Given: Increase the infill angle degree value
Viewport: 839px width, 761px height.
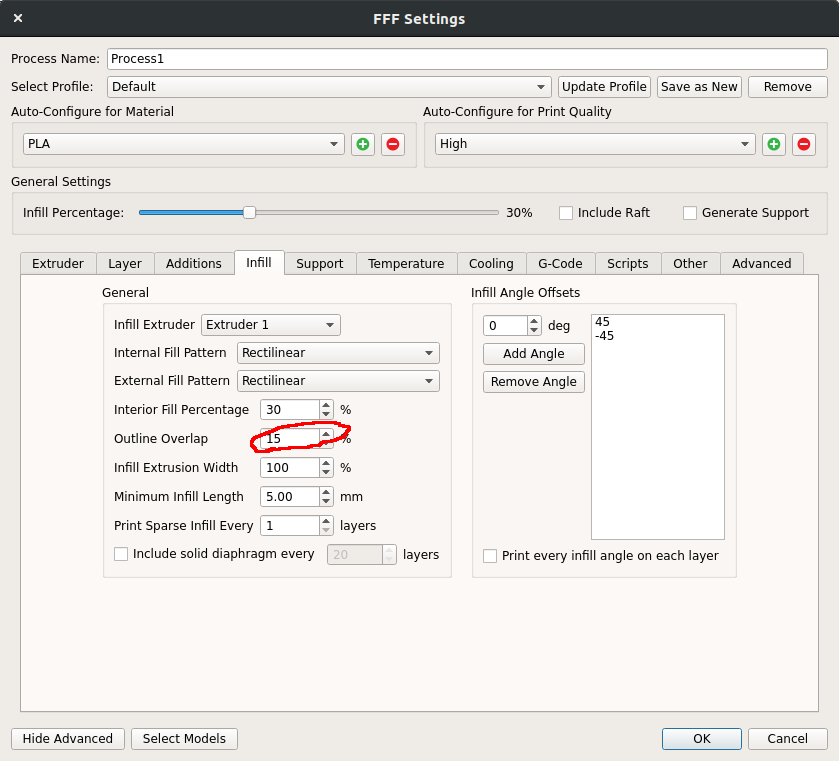Looking at the screenshot, I should point(534,321).
